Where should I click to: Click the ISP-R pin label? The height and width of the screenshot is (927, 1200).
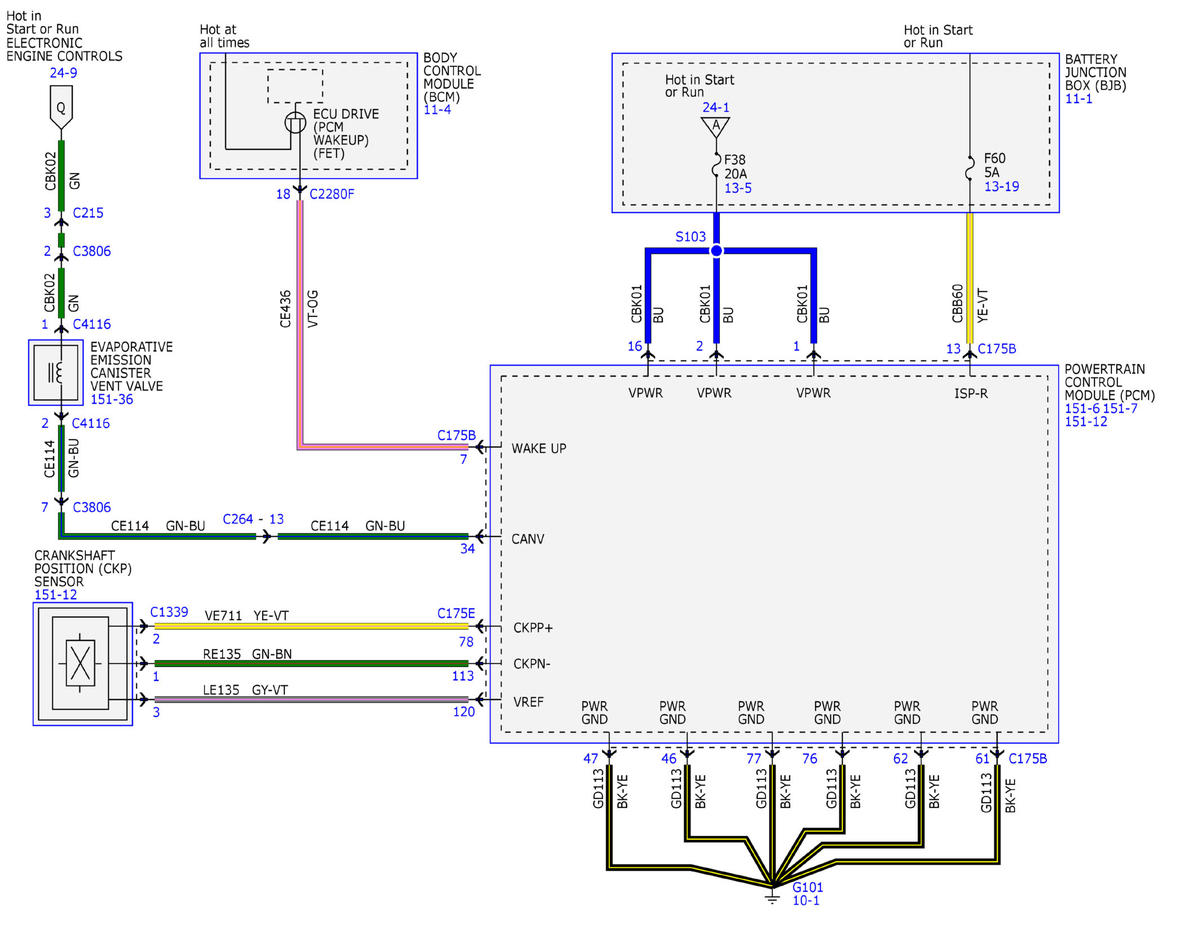[970, 393]
